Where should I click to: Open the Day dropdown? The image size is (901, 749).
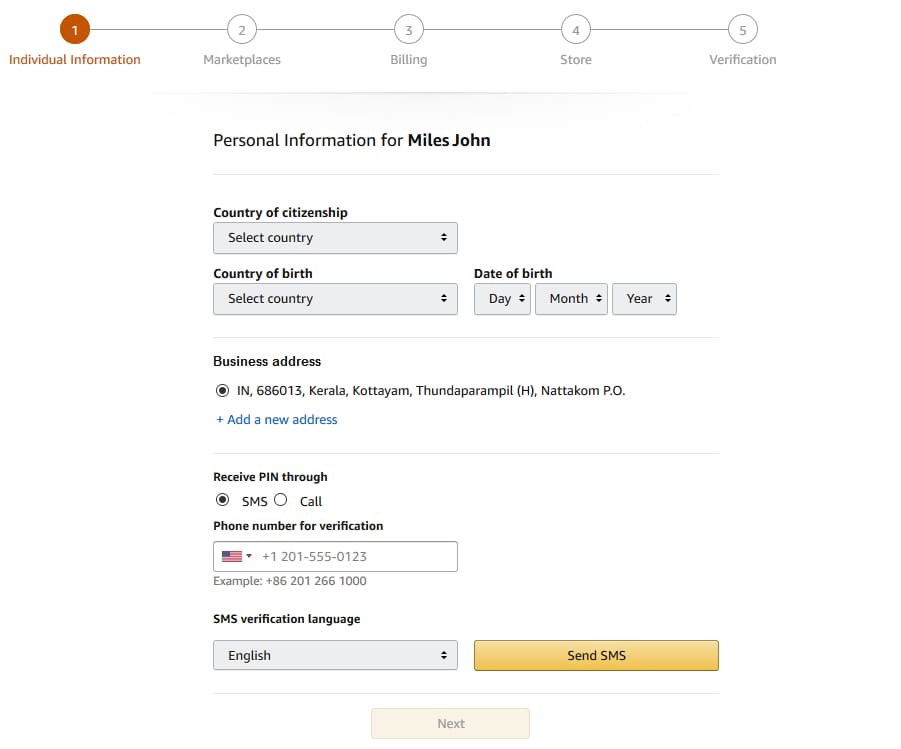(502, 298)
